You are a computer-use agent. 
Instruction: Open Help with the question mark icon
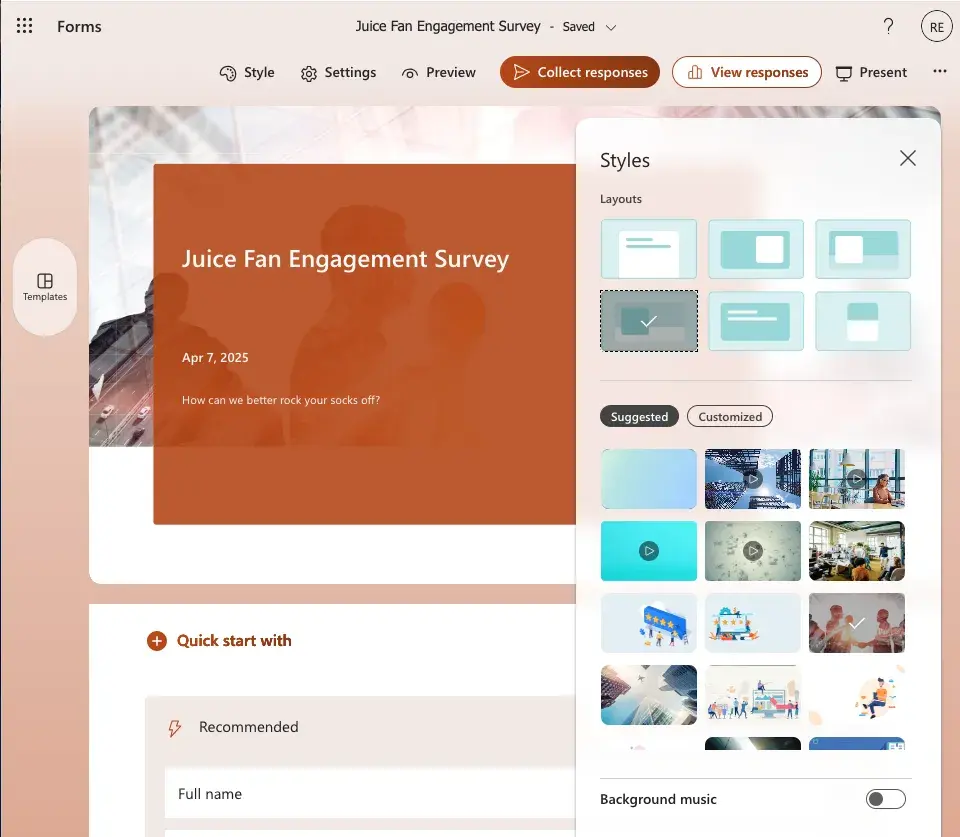[x=889, y=27]
